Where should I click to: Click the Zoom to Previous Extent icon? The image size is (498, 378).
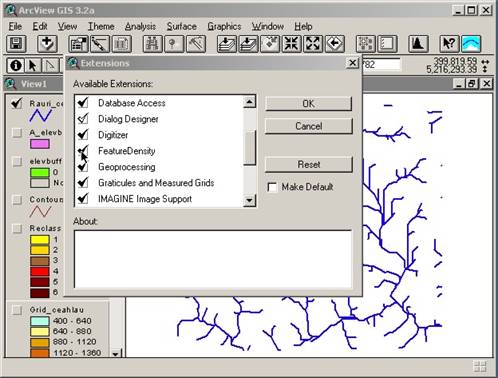click(x=334, y=44)
